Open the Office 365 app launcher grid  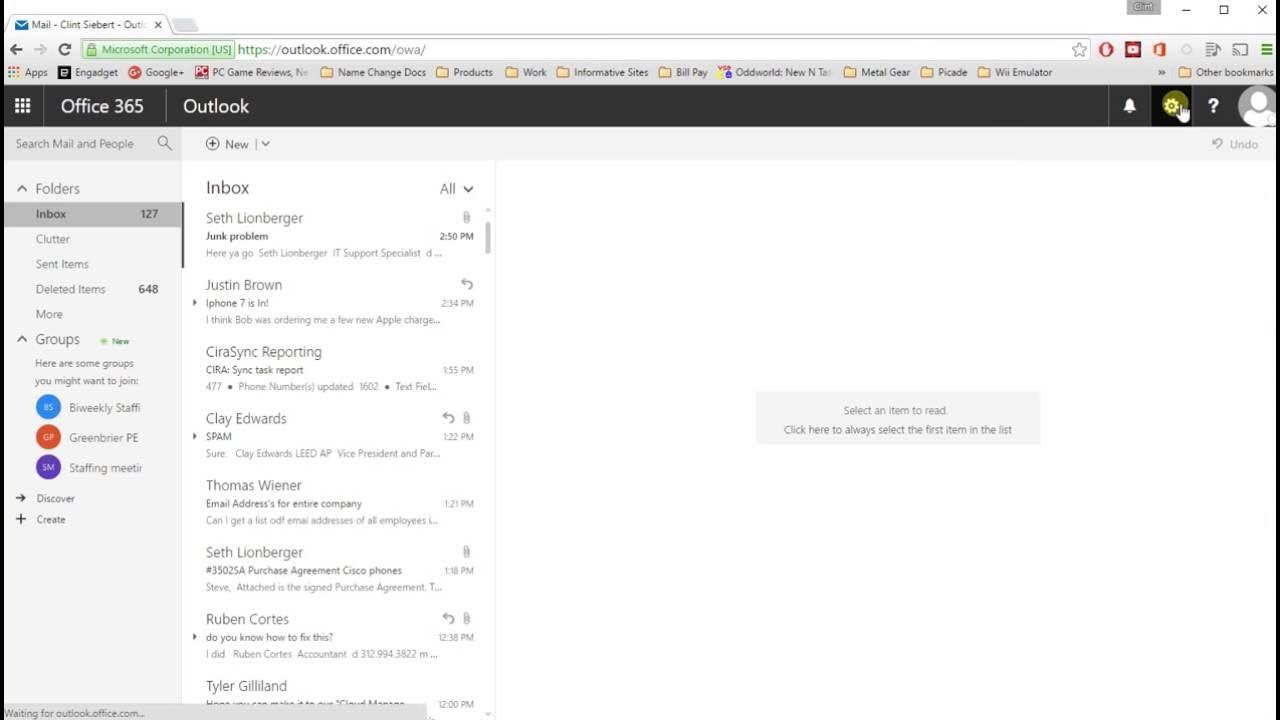click(x=22, y=106)
